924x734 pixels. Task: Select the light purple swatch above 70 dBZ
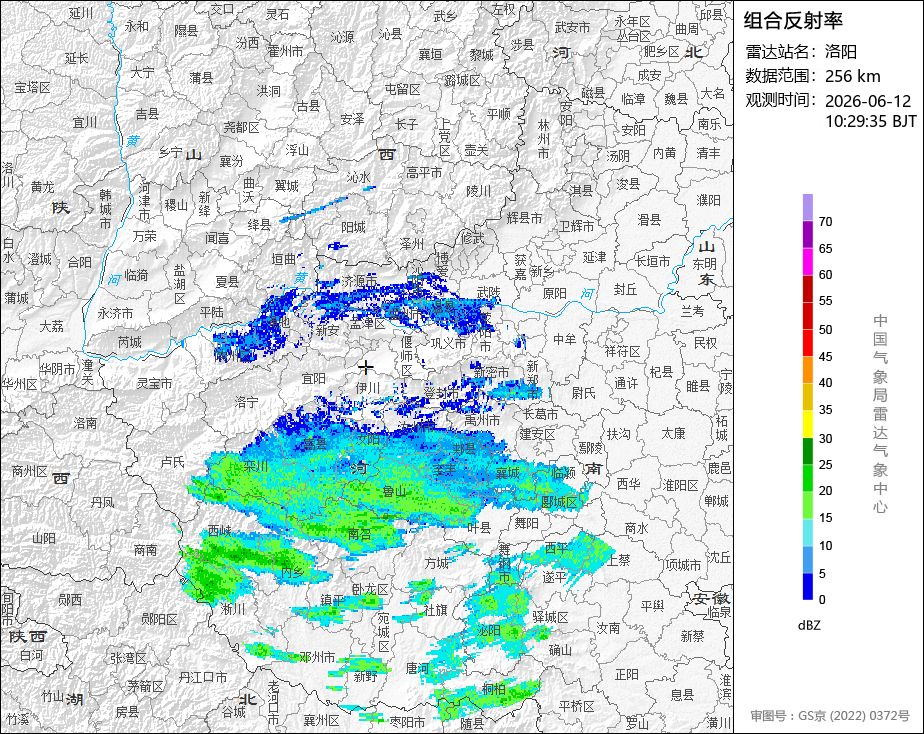coord(807,207)
